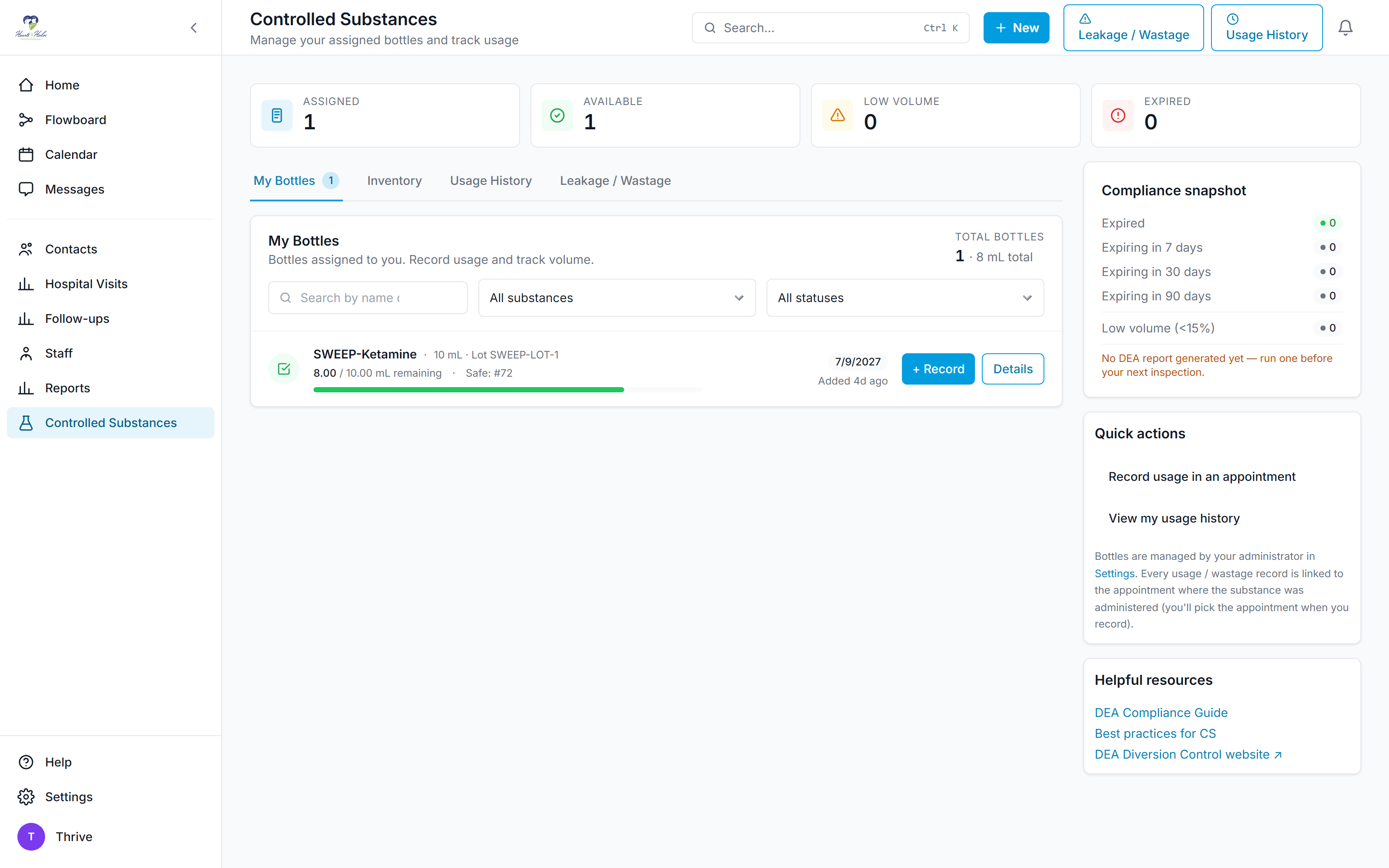Click Expiring in 30 days row

tap(1221, 272)
